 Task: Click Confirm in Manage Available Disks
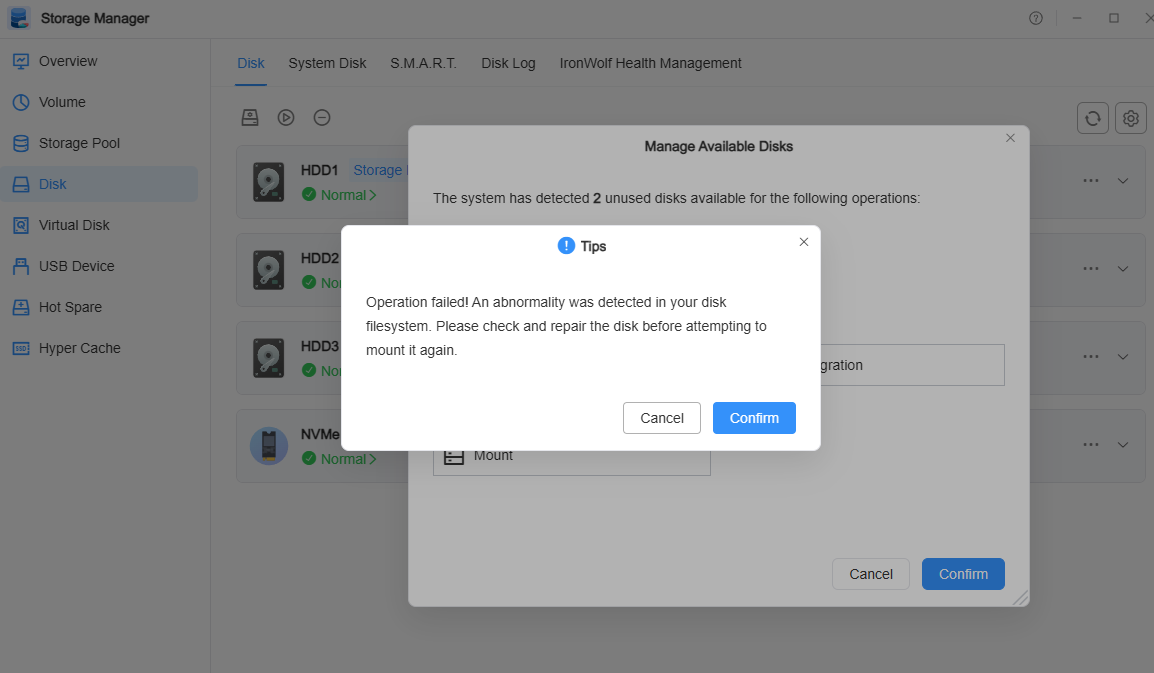click(963, 574)
